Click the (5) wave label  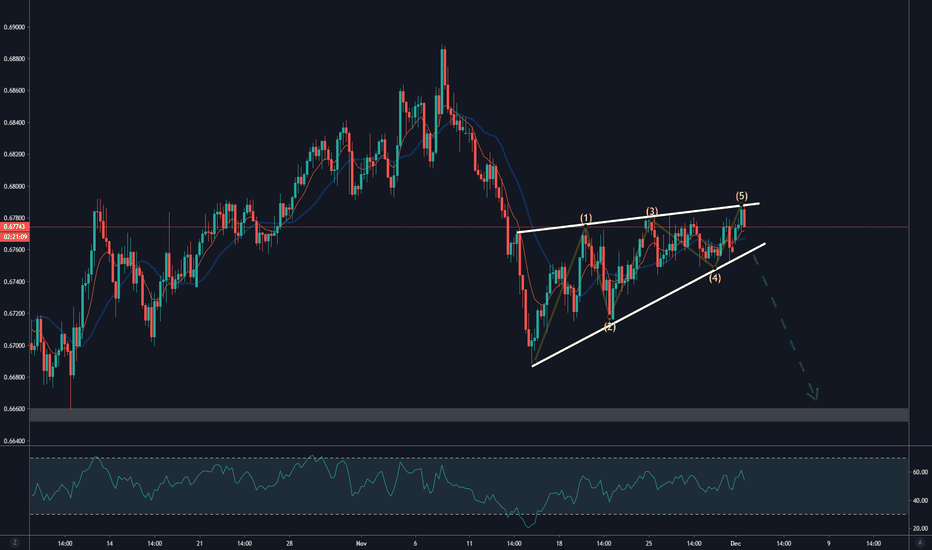tap(742, 195)
